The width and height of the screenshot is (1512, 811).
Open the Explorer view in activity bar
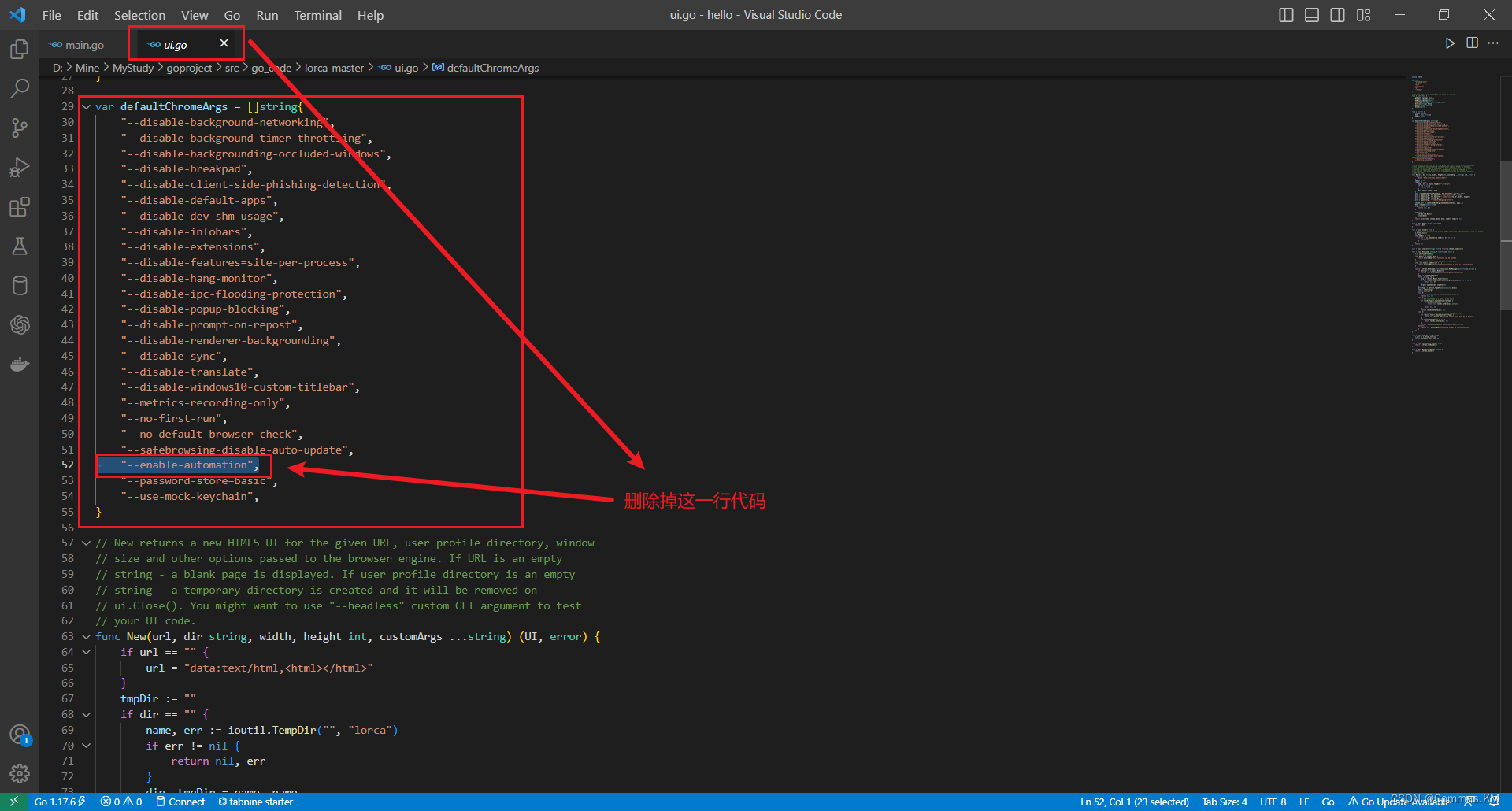20,50
